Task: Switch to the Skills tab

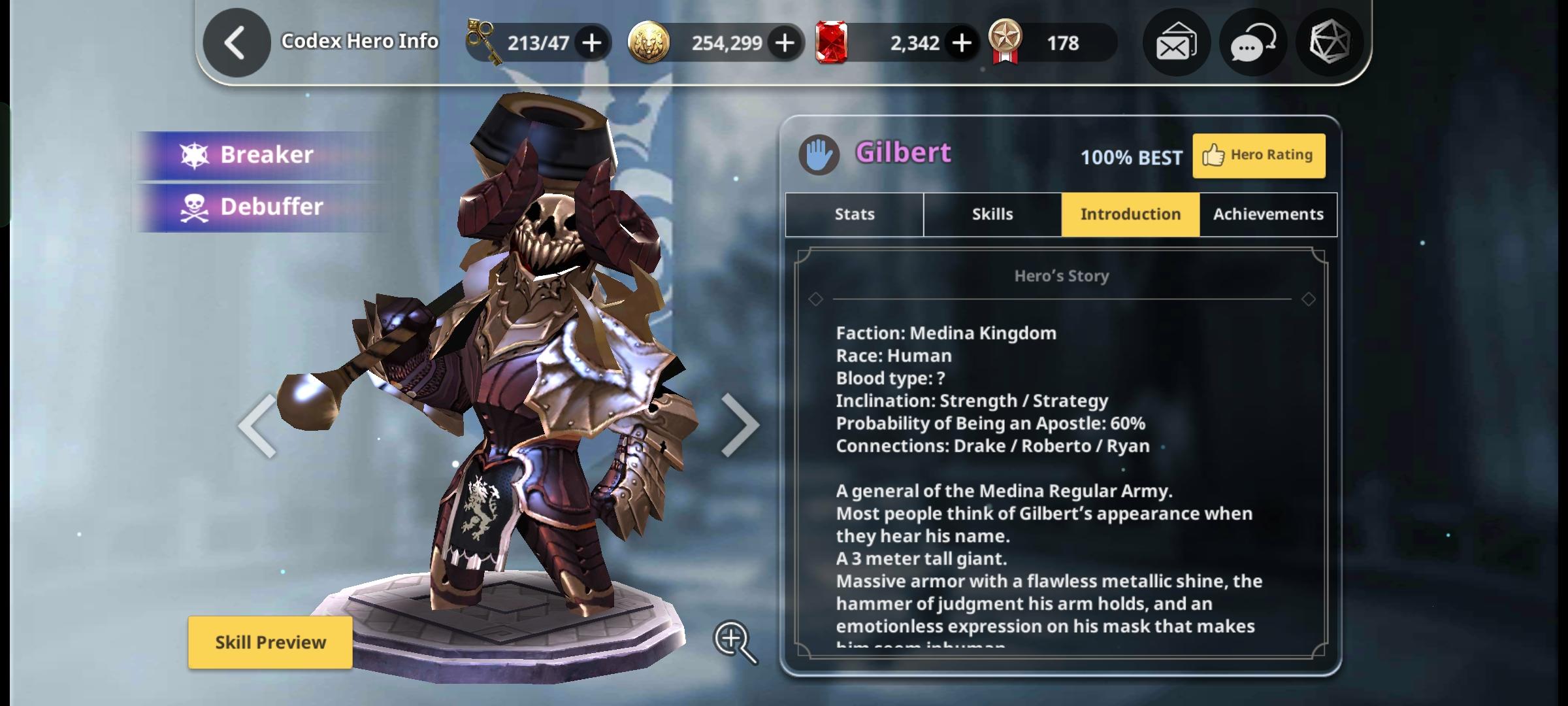Action: 992,214
